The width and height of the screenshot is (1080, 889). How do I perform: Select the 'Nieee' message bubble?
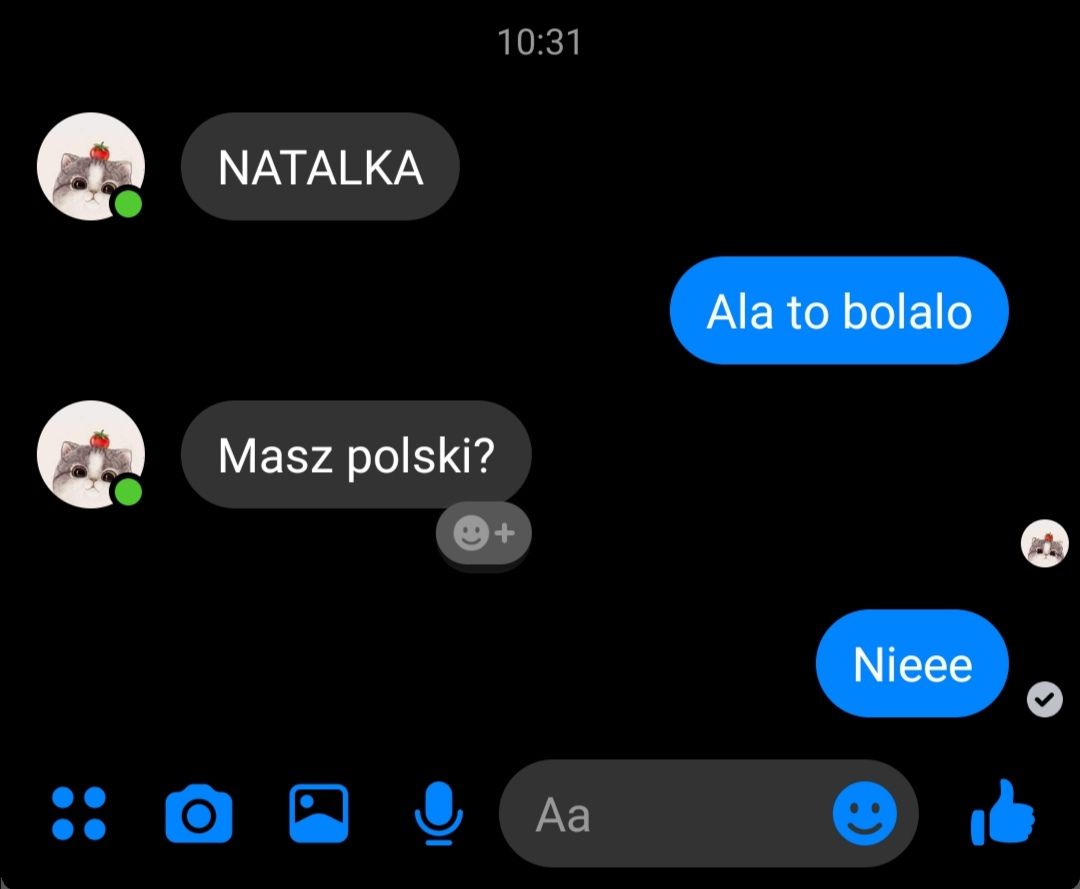pos(912,663)
